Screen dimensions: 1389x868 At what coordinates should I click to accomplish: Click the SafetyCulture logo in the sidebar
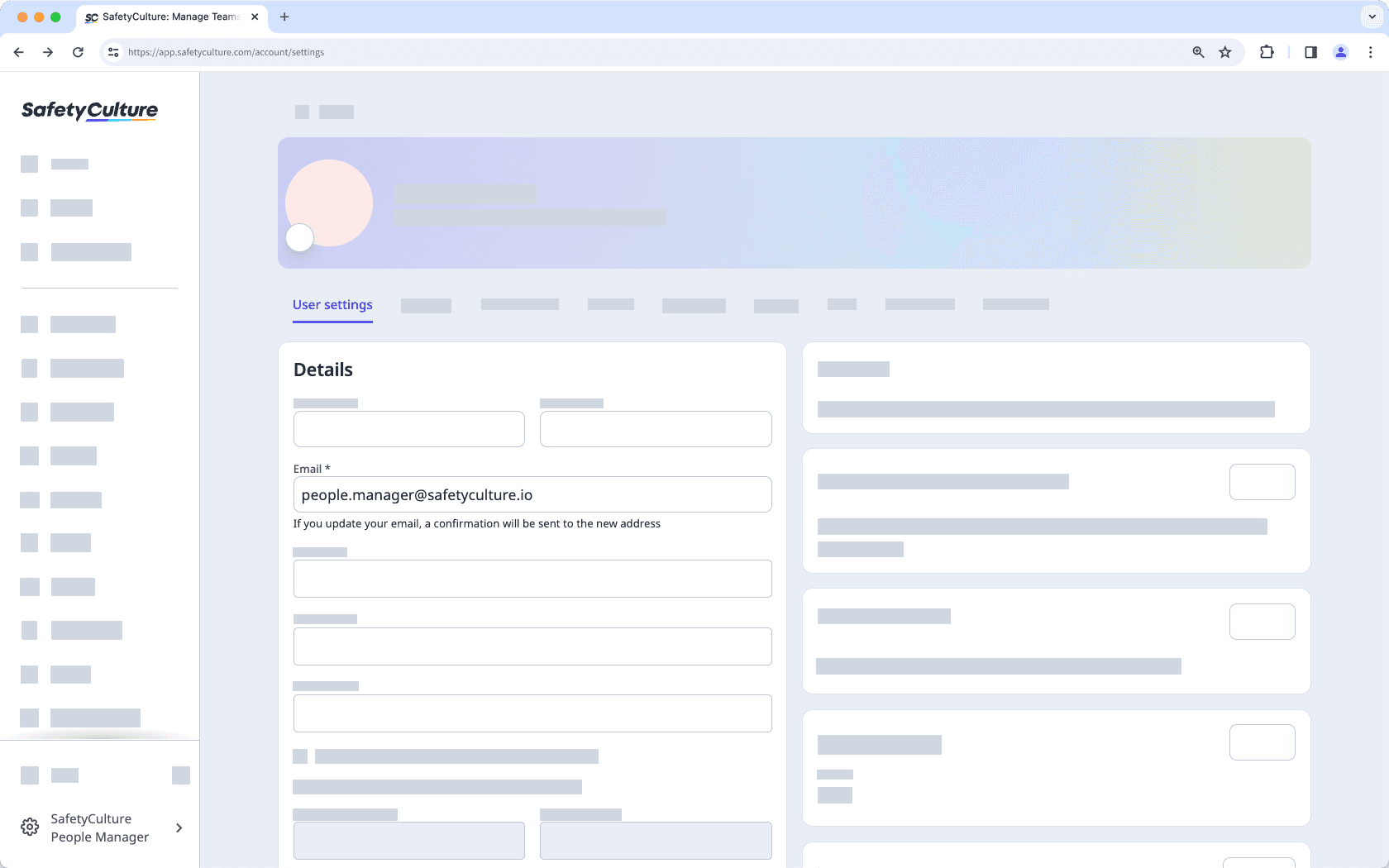coord(88,110)
